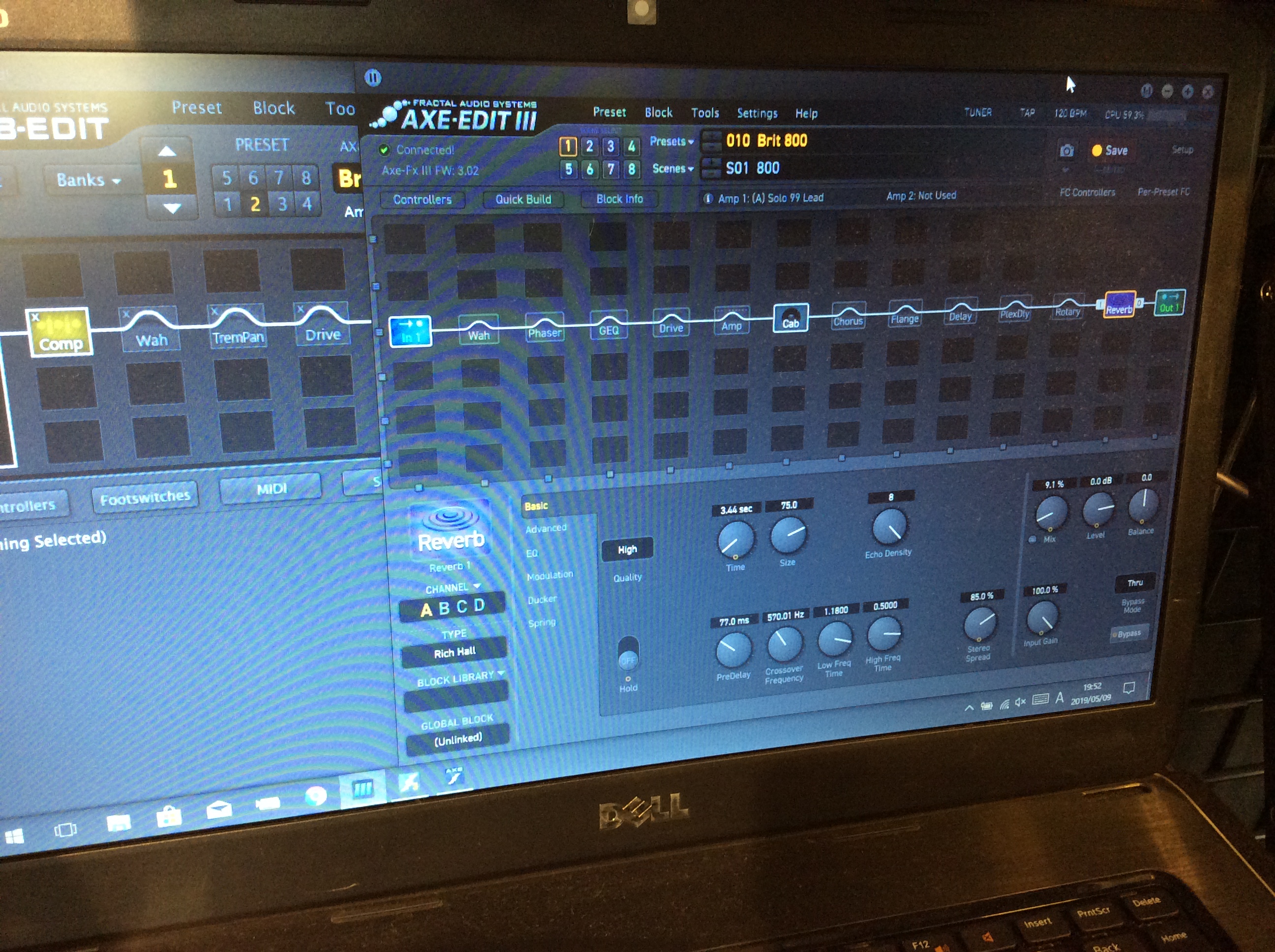
Task: Select the Comp block in the background editor
Action: 60,332
